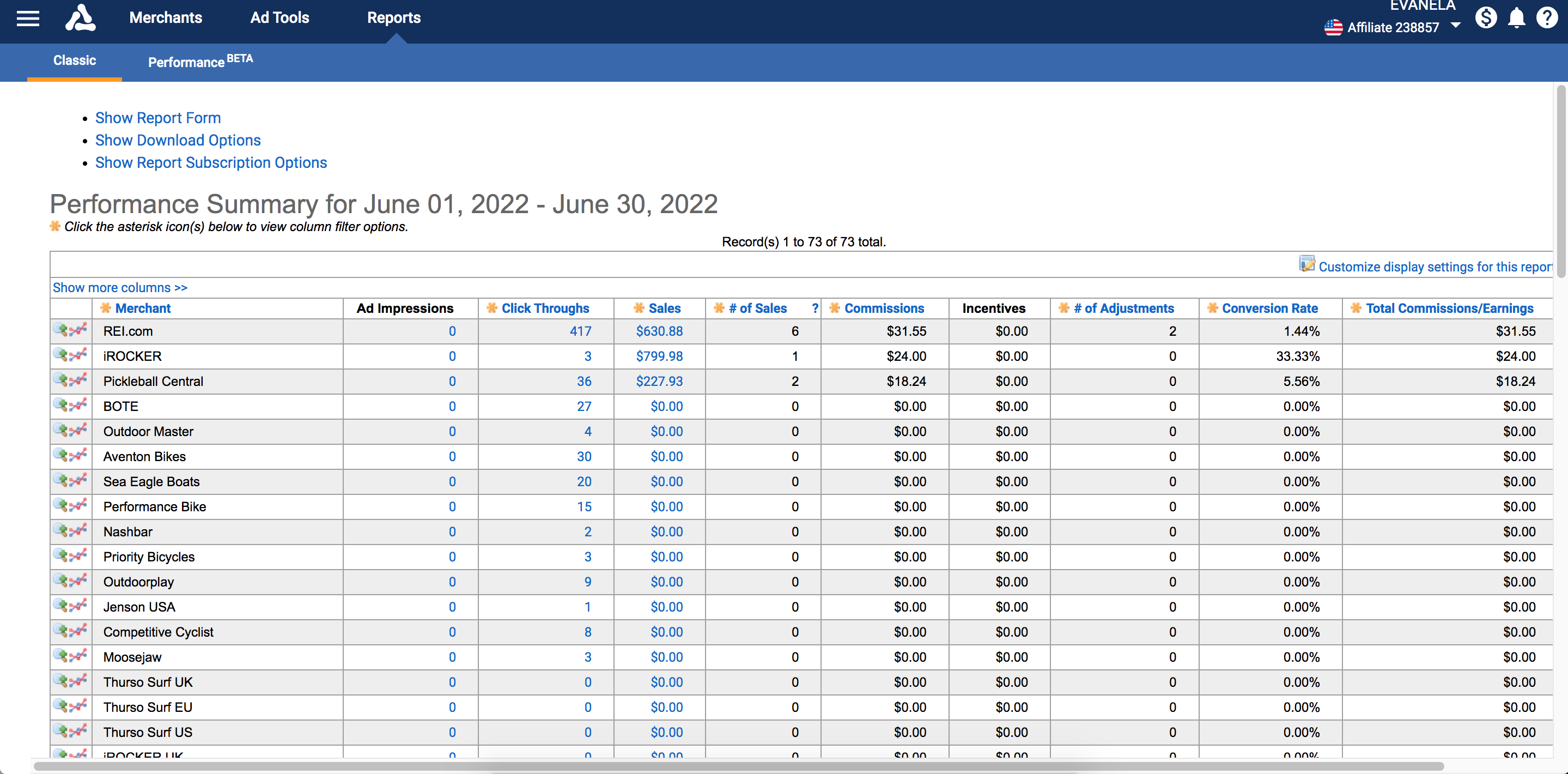The image size is (1568, 774).
Task: Sort by Total Commissions/Earnings header
Action: tap(1449, 308)
